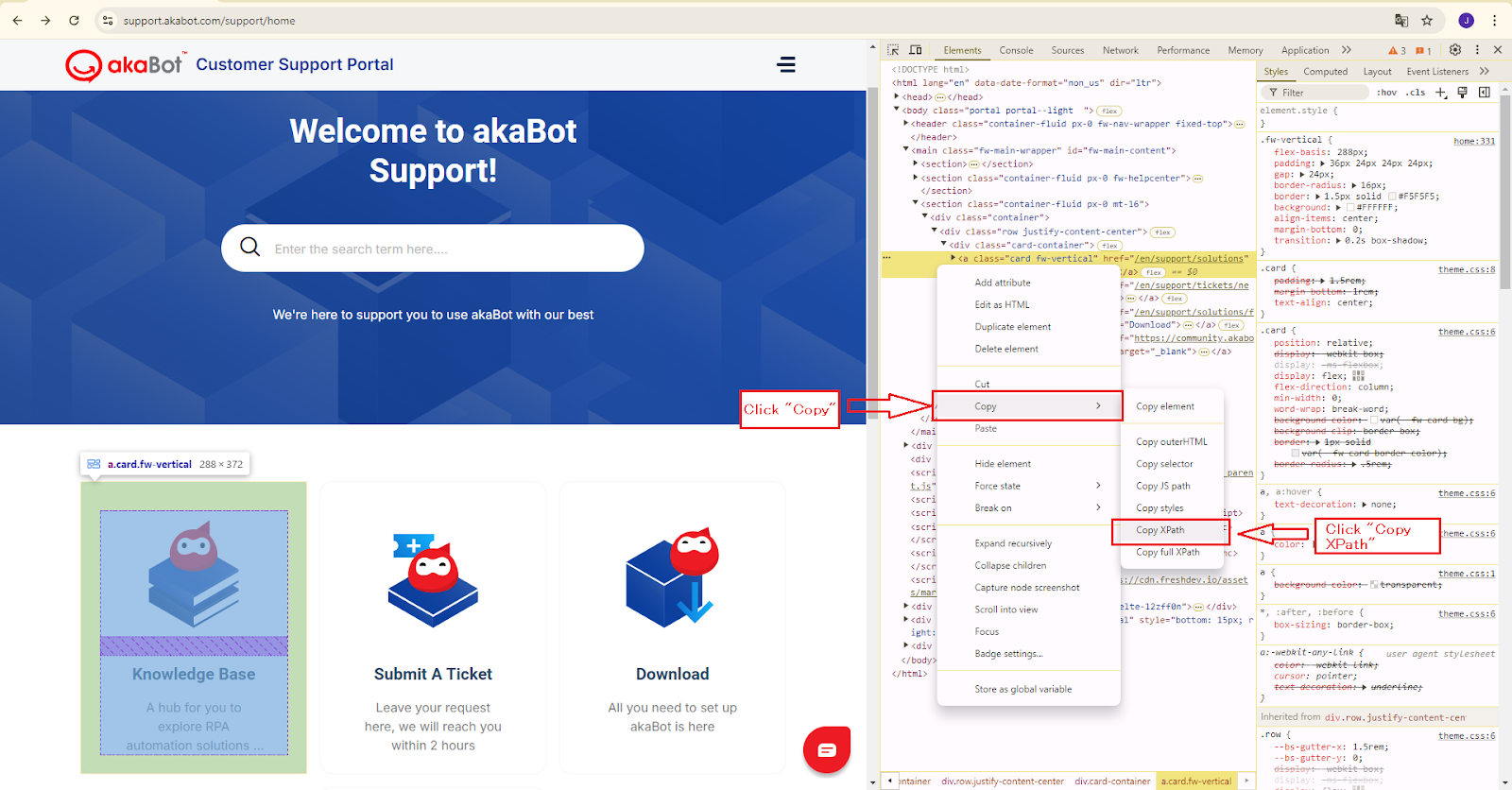Screen dimensions: 1512x790
Task: Click transparent background-color swatch
Action: tap(1373, 585)
